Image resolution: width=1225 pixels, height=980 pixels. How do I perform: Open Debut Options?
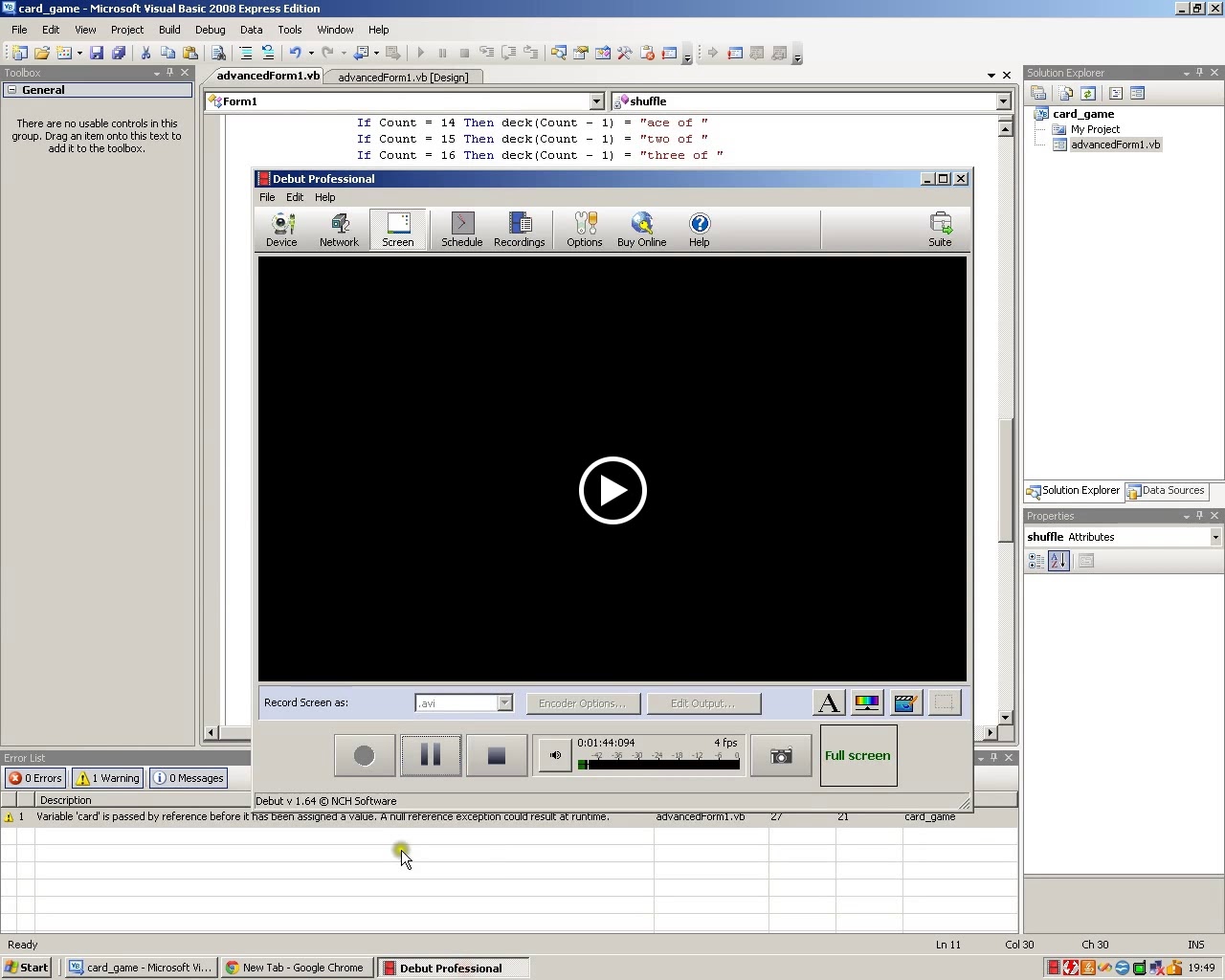[585, 230]
